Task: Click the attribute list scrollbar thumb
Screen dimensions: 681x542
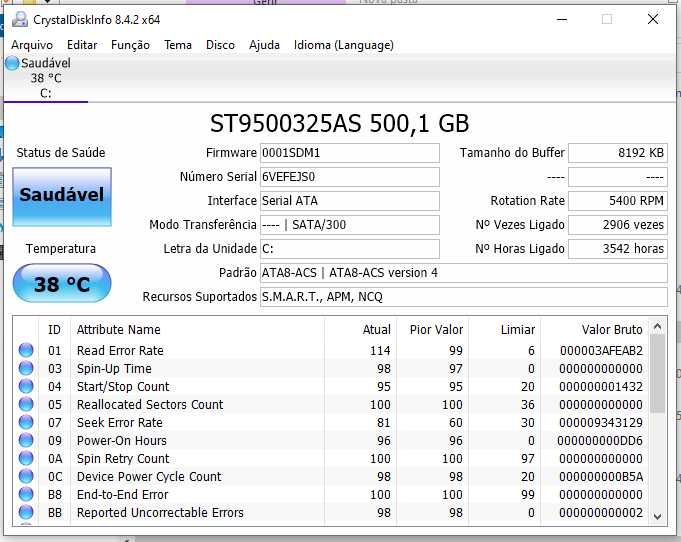Action: click(658, 373)
